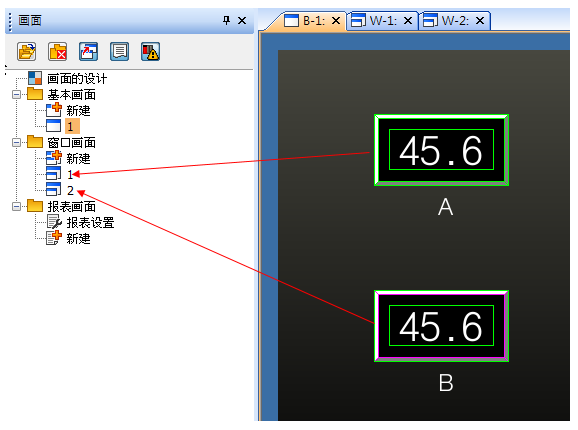Screen dimensions: 578x430
Task: Click 新建 under 窗口画面
Action: (x=78, y=158)
